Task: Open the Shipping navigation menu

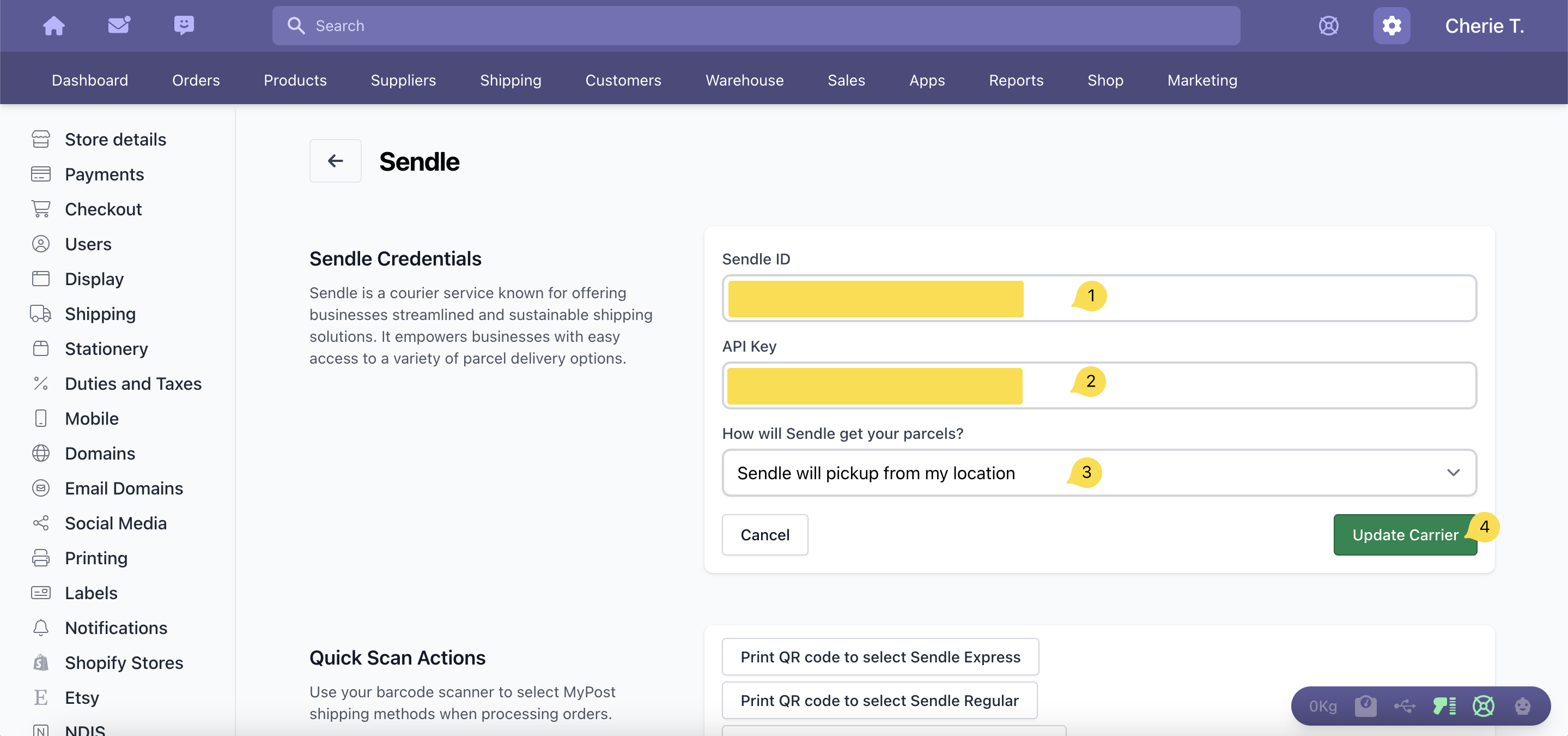Action: click(510, 80)
